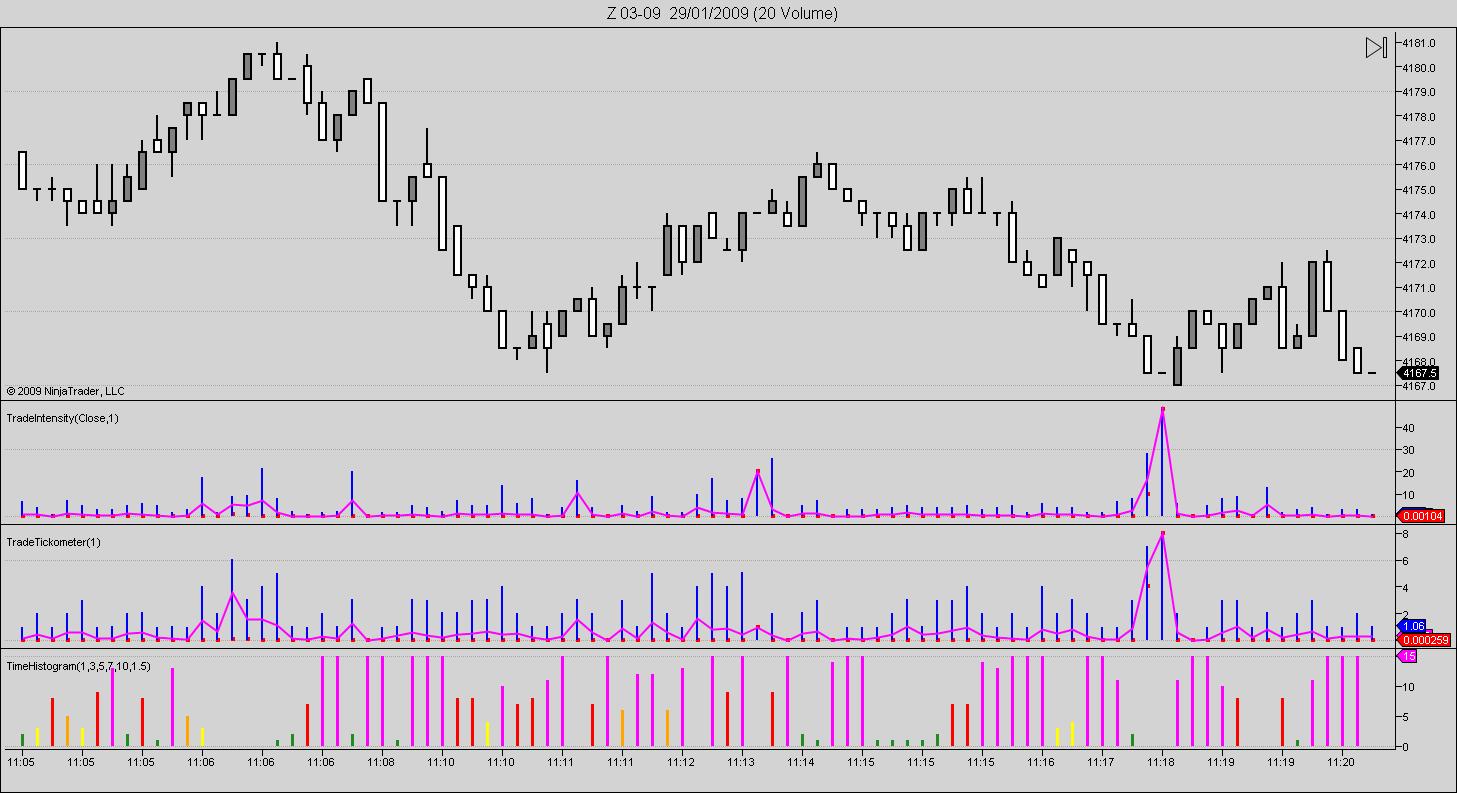Click the scroll-to-latest-bar arrow icon
The width and height of the screenshot is (1457, 793).
click(x=1376, y=47)
